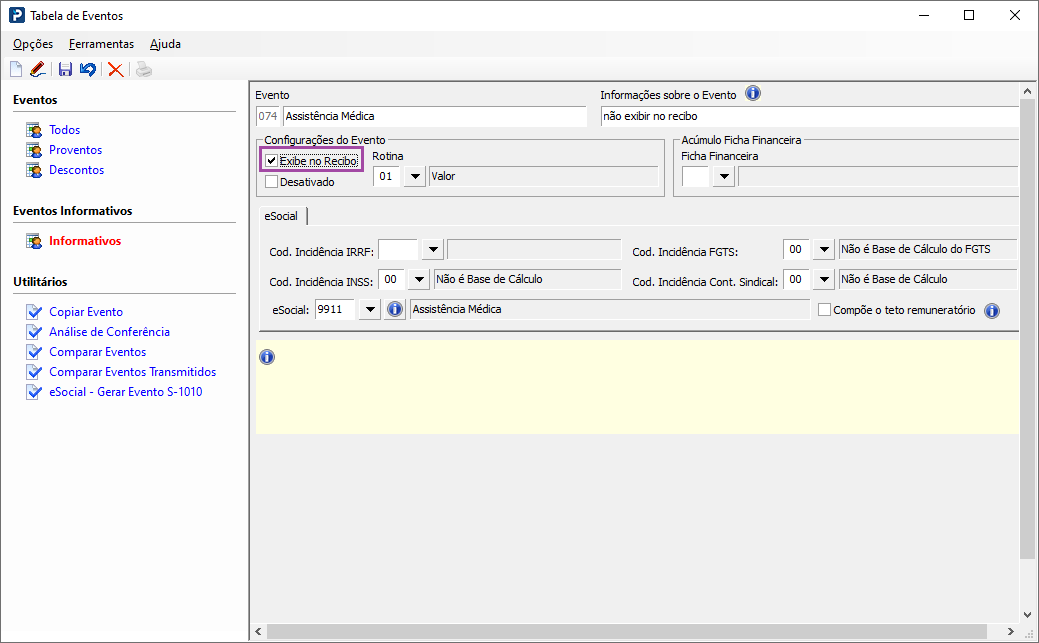Click the horizontal scrollbar thumb

[x=626, y=631]
